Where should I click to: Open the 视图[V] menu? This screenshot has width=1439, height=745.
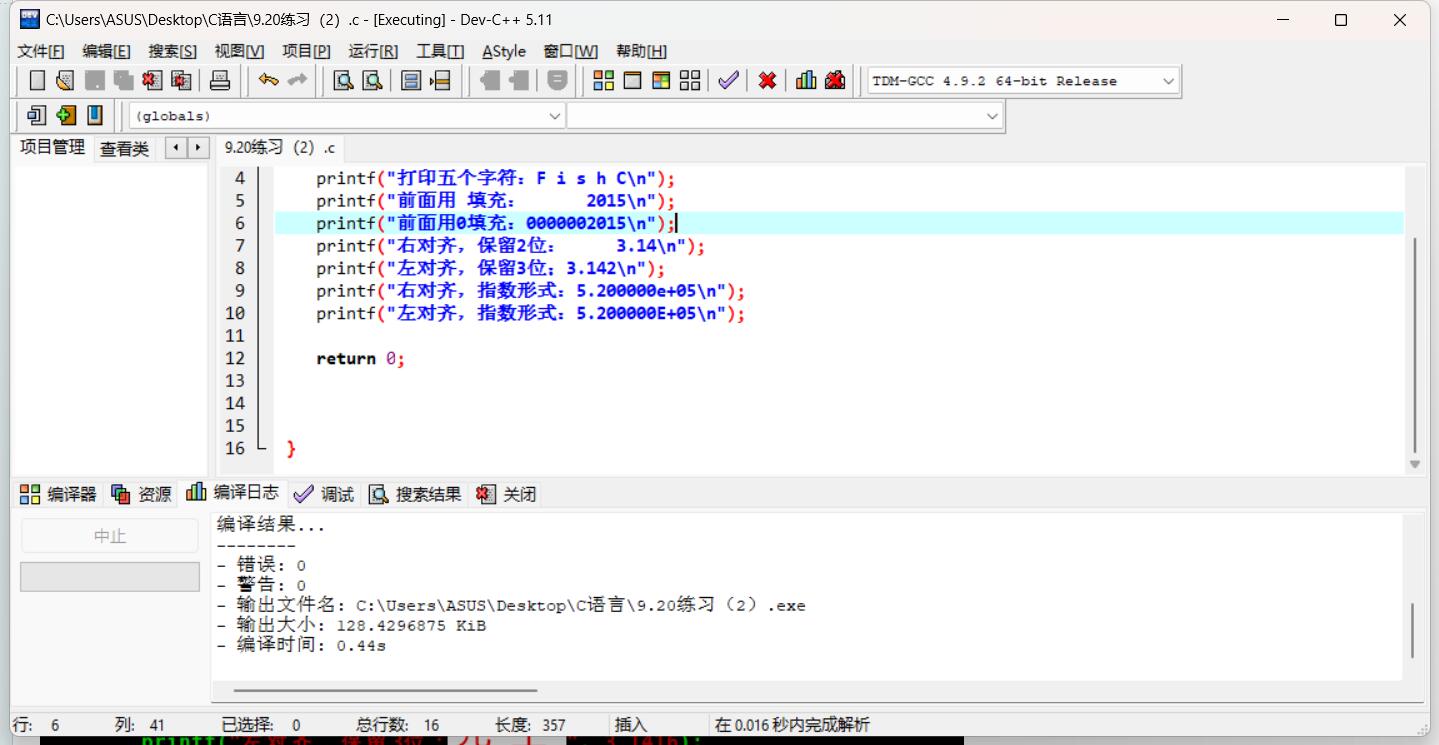pos(240,51)
